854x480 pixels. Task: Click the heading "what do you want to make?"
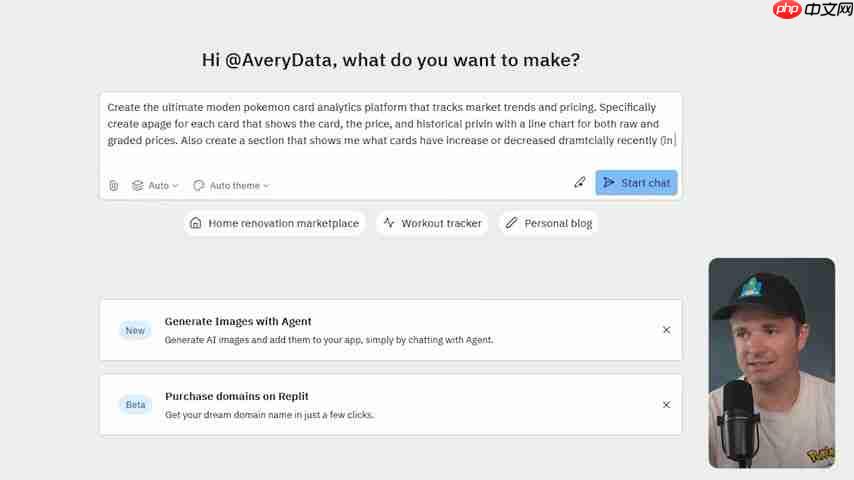[461, 60]
